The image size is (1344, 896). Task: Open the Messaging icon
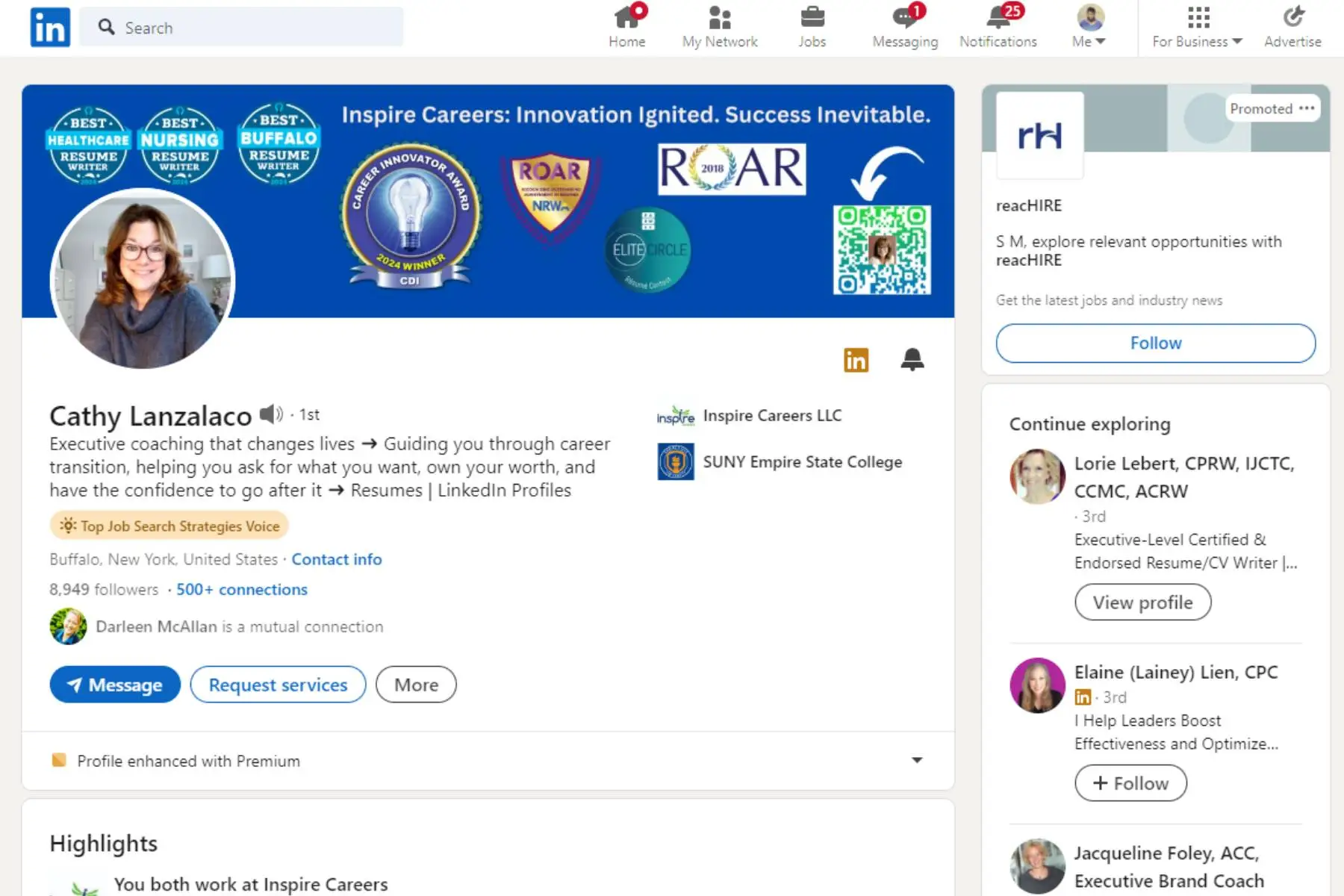[x=905, y=16]
